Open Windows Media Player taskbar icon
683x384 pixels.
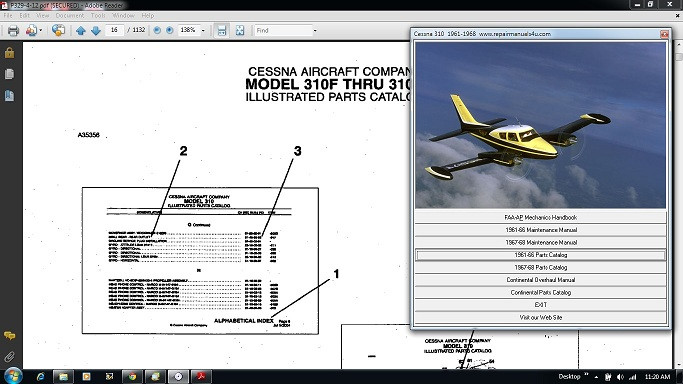coord(86,376)
